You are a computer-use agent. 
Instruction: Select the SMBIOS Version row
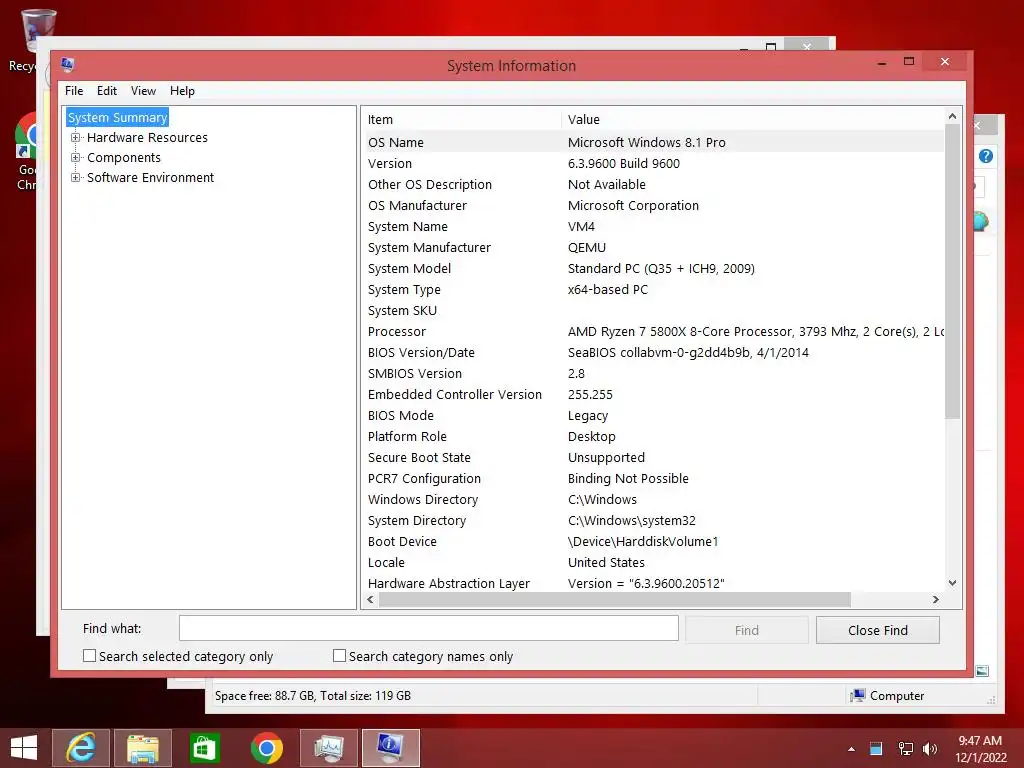click(x=653, y=374)
